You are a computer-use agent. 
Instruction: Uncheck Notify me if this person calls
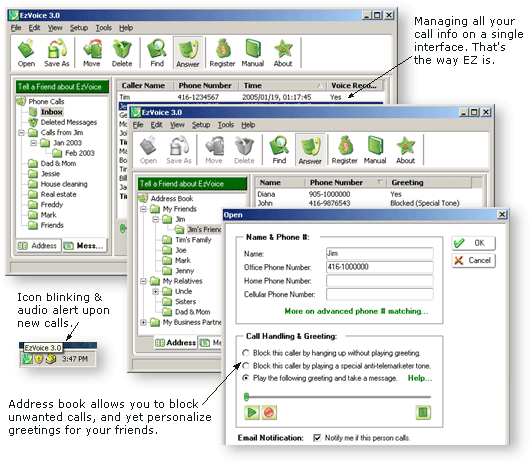317,438
